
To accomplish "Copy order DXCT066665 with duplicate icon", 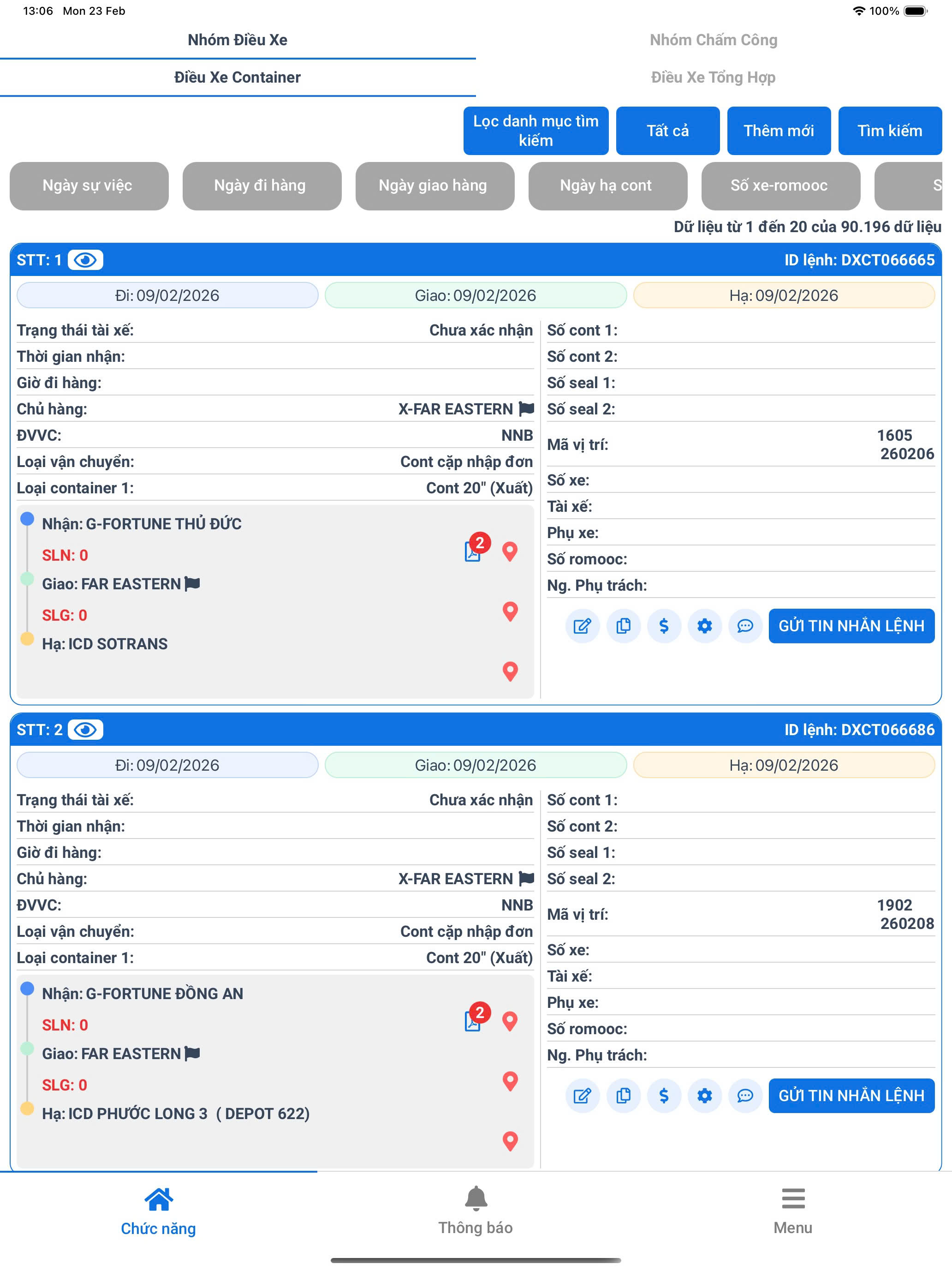I will (x=623, y=626).
